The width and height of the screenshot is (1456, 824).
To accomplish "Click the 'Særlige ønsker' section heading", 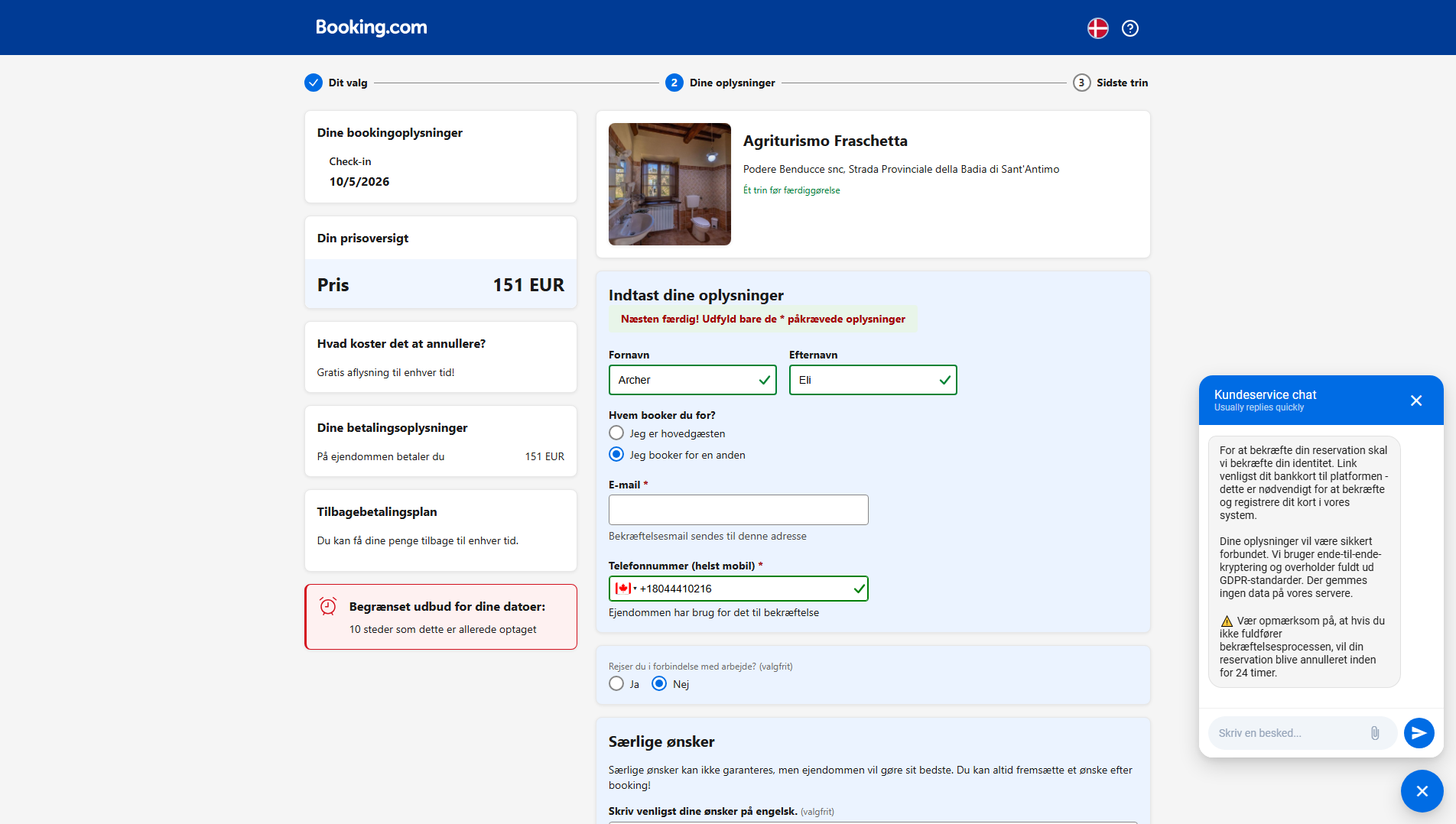I will (x=661, y=741).
